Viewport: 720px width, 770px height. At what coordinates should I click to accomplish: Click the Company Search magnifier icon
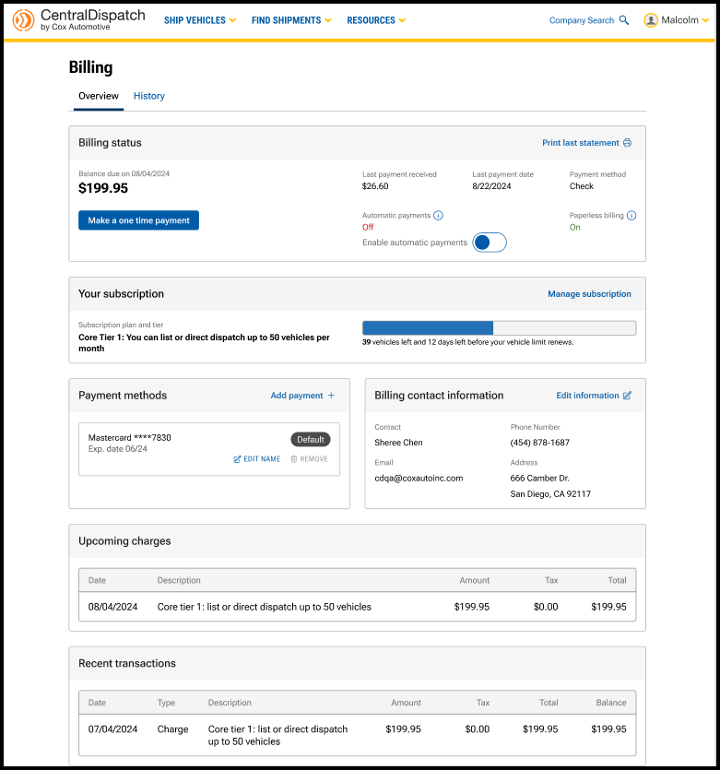point(625,20)
